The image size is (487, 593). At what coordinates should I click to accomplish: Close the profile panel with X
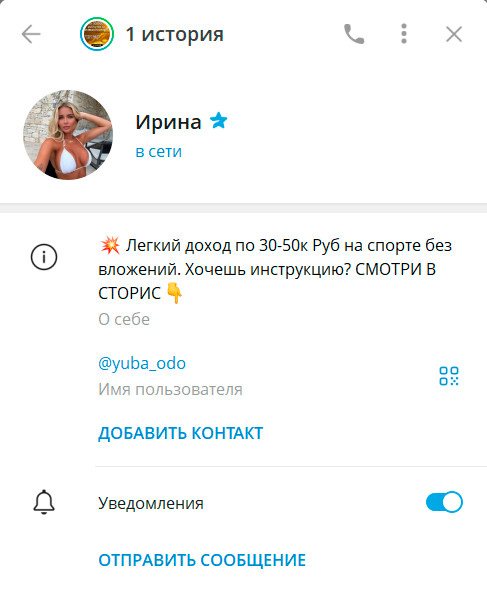pyautogui.click(x=454, y=34)
